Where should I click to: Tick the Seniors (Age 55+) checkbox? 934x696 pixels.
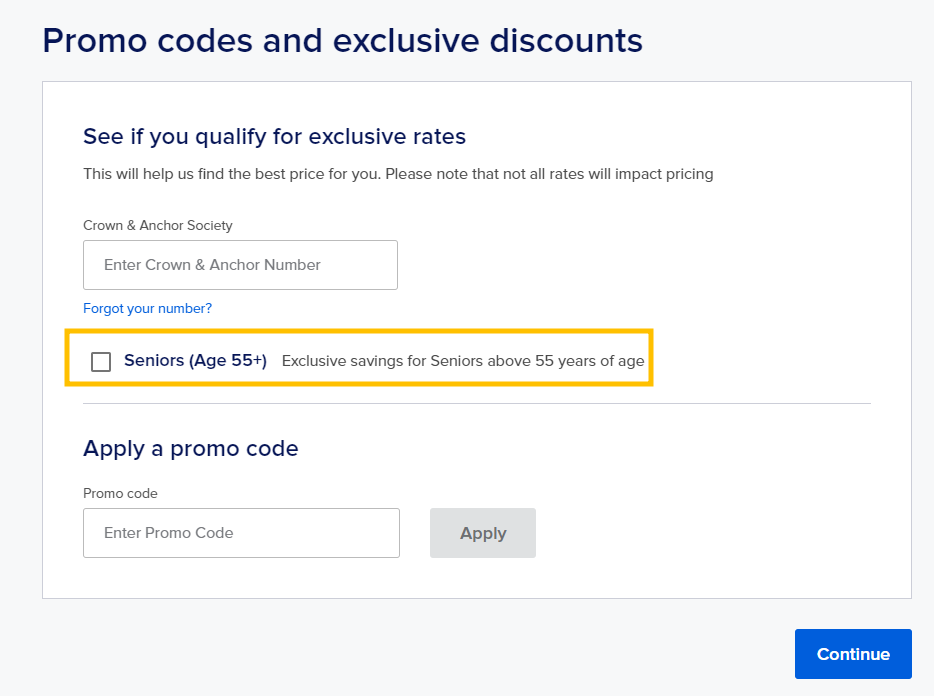101,361
